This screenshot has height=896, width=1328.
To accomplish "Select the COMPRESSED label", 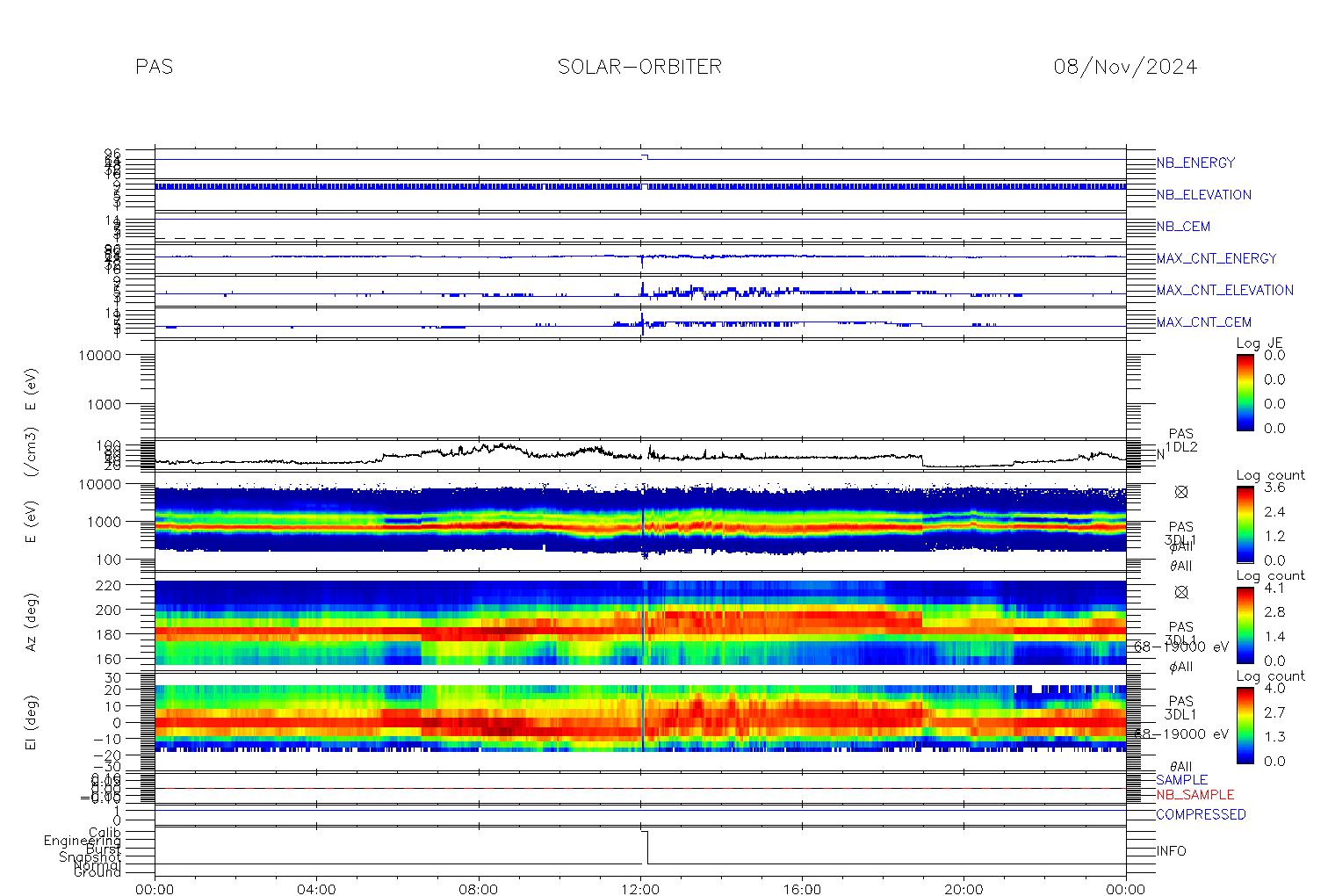I will (1201, 815).
